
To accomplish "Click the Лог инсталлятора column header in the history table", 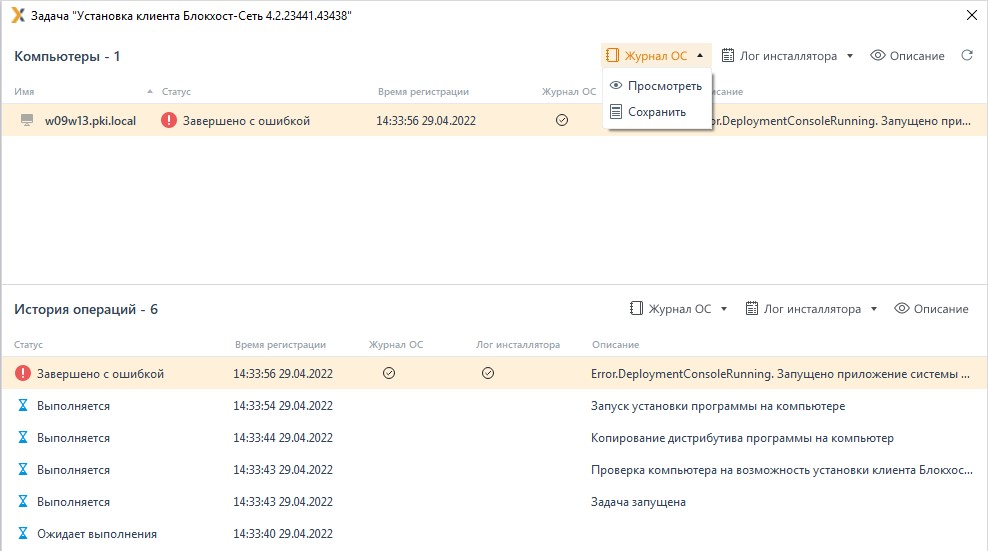I will 518,344.
